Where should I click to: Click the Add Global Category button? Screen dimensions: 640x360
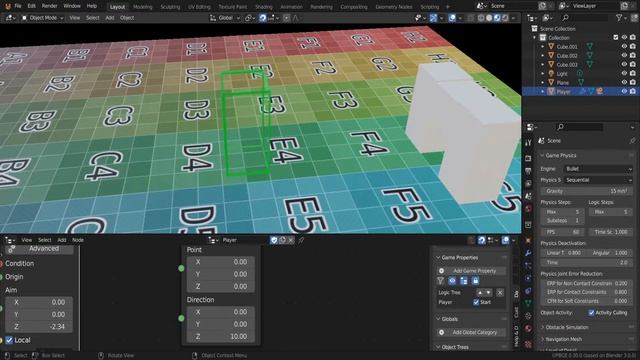point(471,333)
